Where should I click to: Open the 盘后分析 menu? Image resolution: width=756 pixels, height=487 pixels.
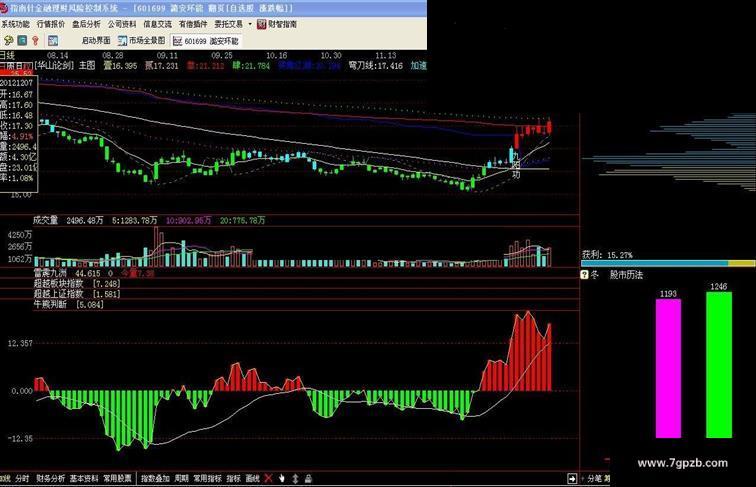point(86,24)
